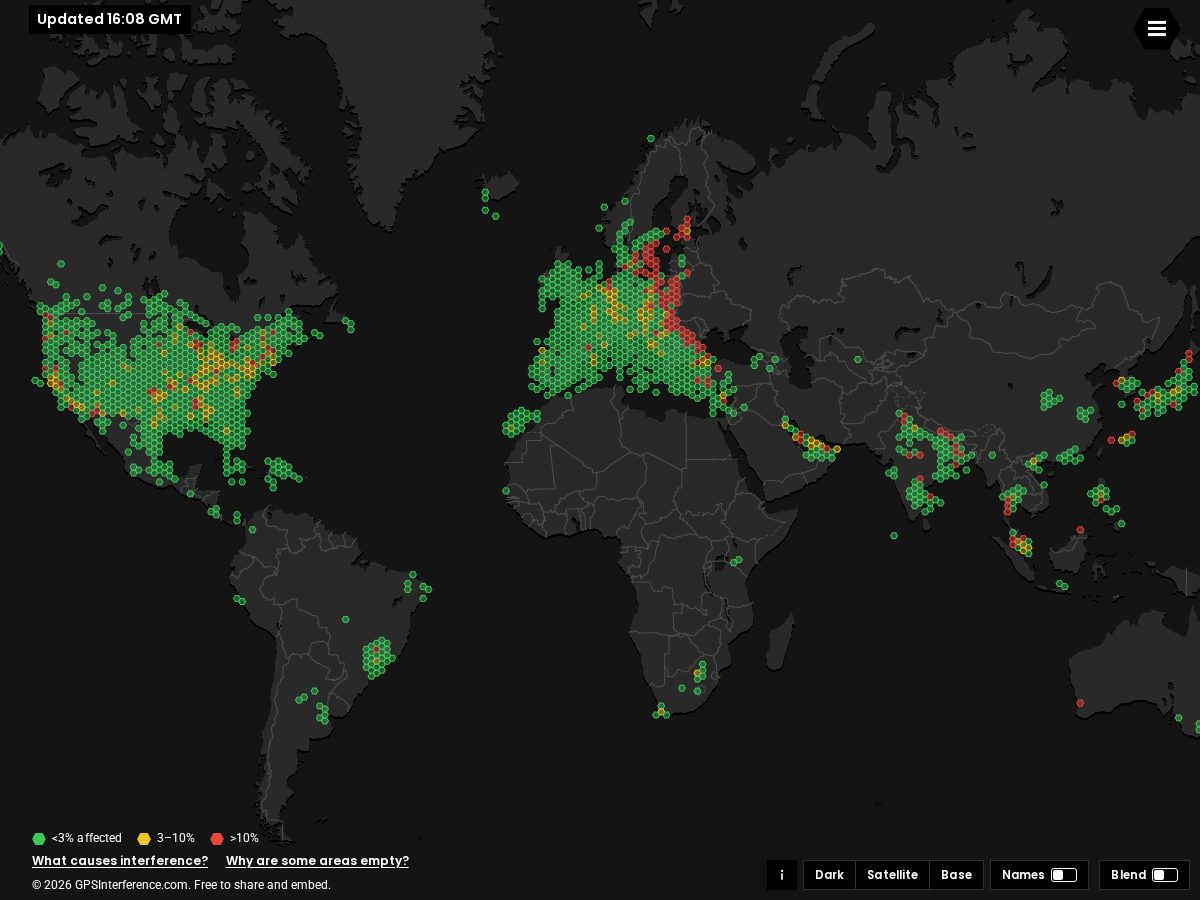Click the '>10%' legend text
The height and width of the screenshot is (900, 1200).
(244, 839)
